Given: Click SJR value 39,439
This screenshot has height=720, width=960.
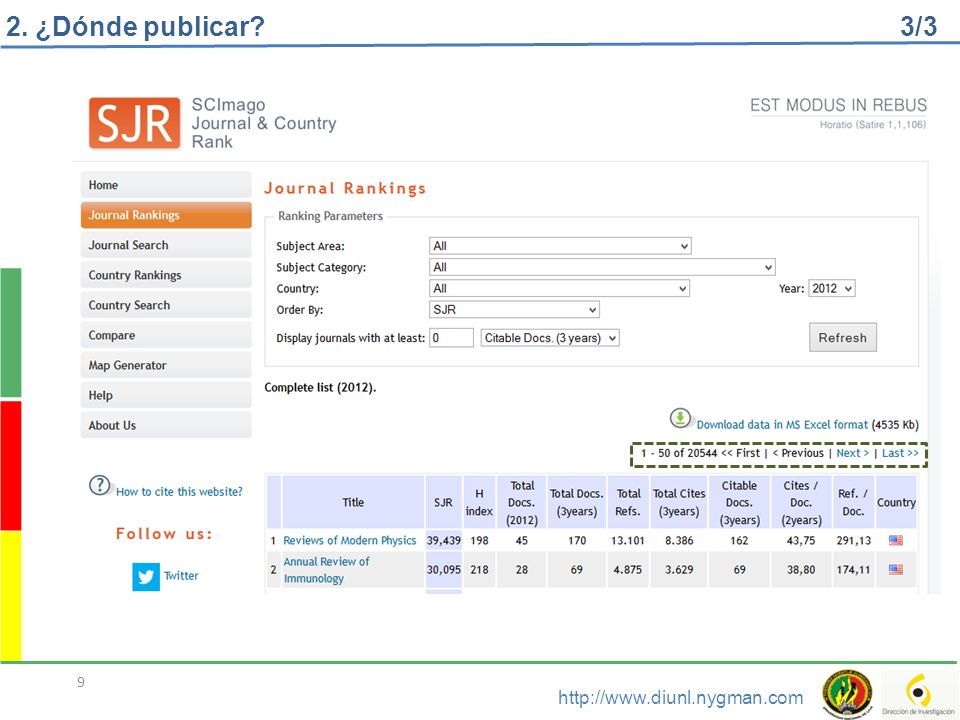Looking at the screenshot, I should point(443,541).
